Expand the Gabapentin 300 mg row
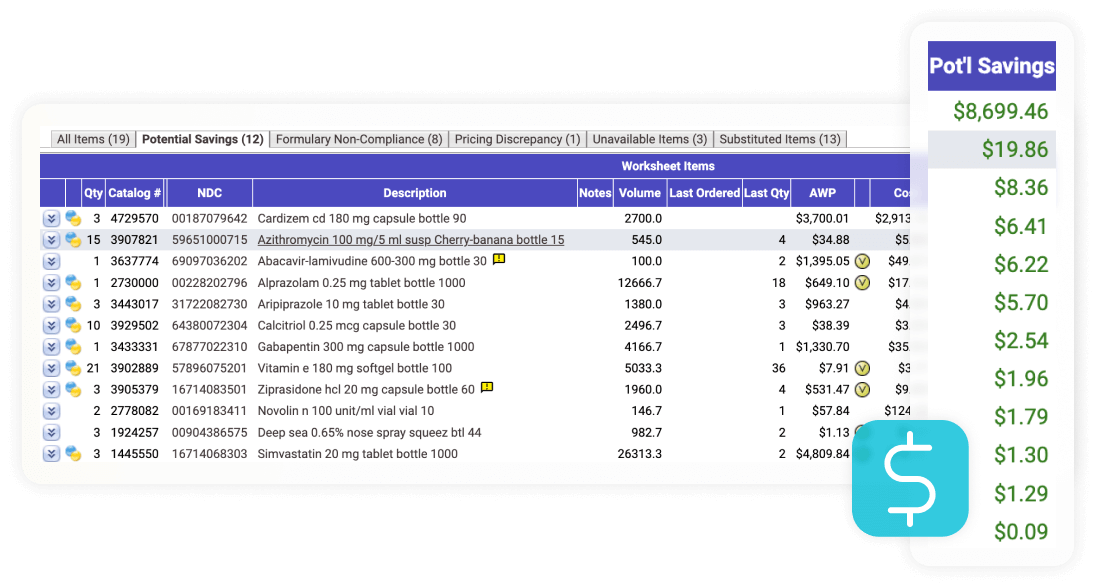 click(51, 347)
